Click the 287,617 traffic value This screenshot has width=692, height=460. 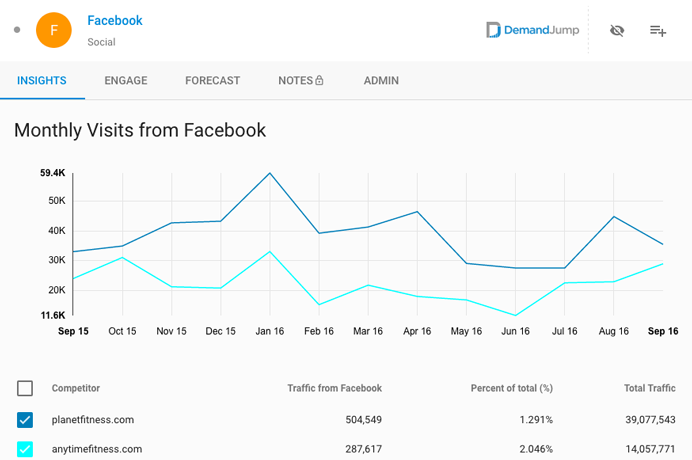(364, 449)
